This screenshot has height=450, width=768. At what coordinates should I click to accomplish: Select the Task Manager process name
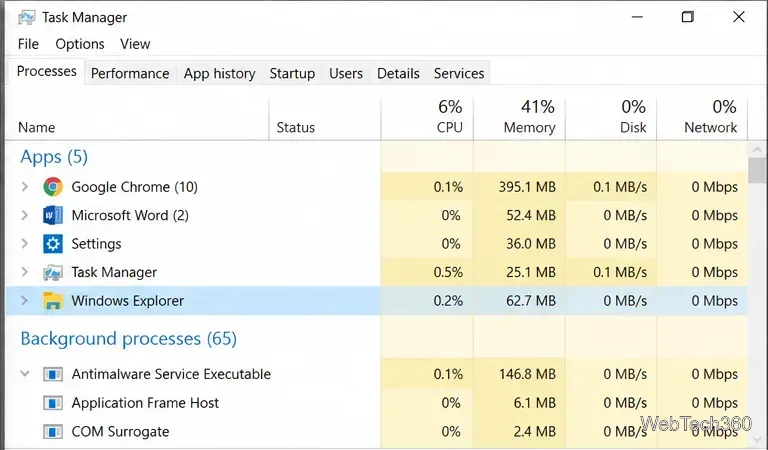(114, 272)
